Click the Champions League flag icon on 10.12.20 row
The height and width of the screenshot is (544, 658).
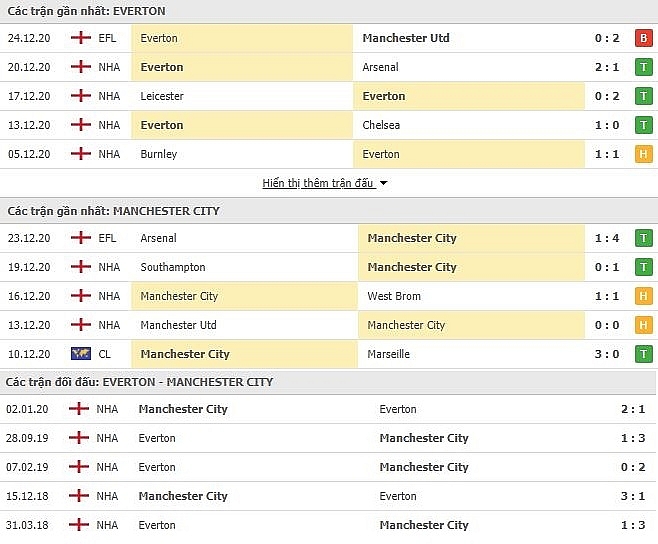pyautogui.click(x=81, y=354)
